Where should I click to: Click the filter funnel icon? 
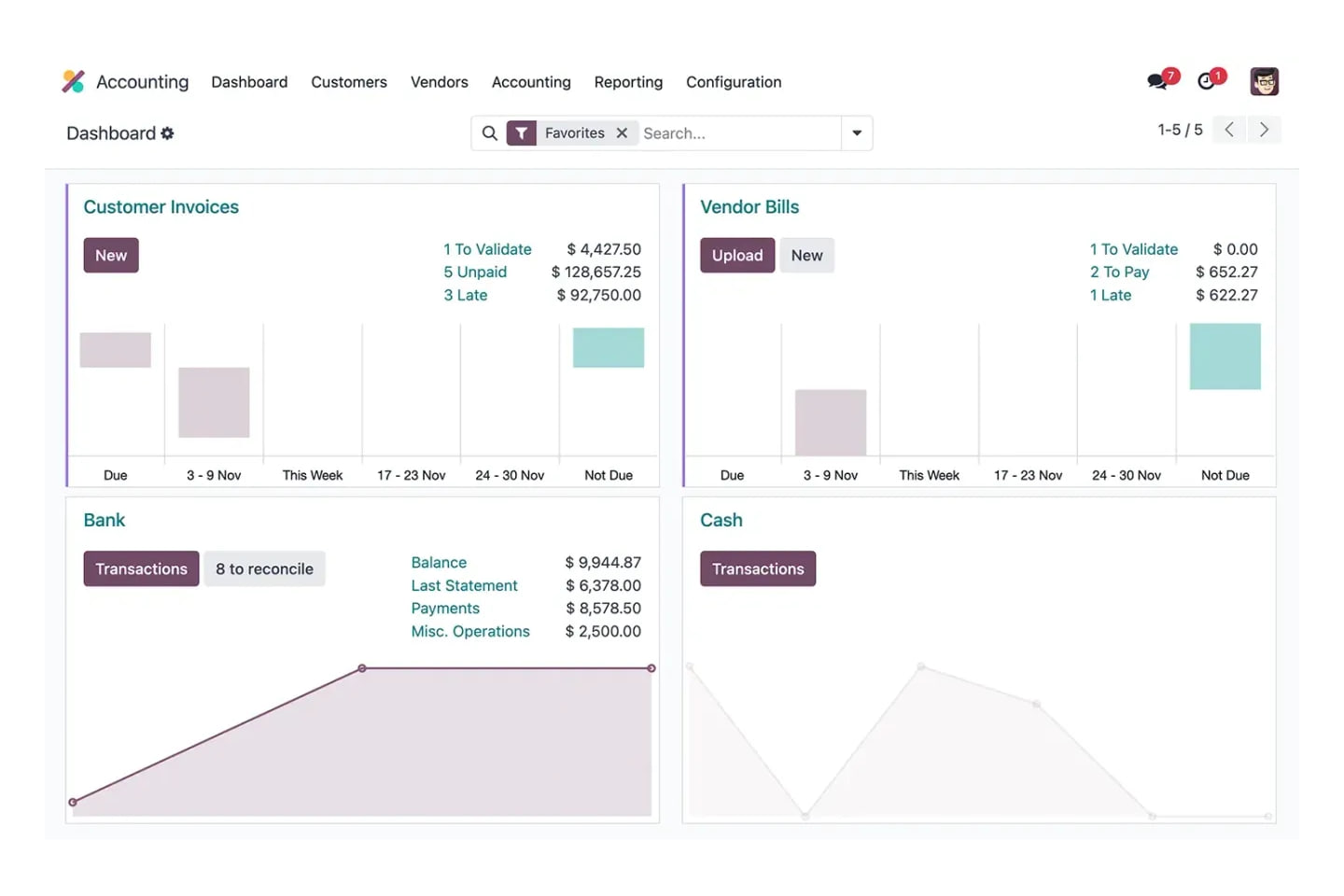coord(521,133)
